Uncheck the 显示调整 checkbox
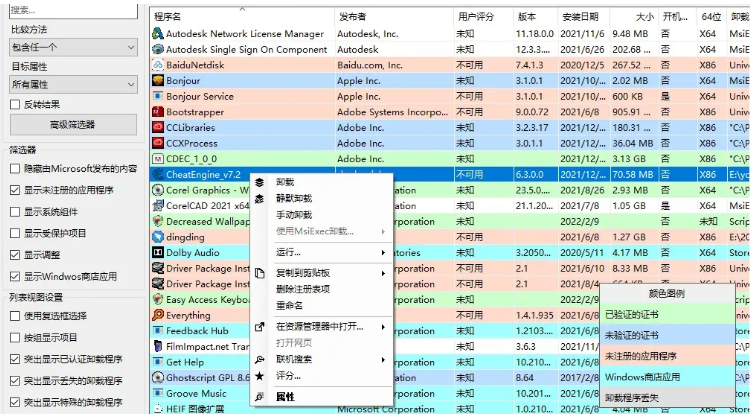 coord(15,255)
